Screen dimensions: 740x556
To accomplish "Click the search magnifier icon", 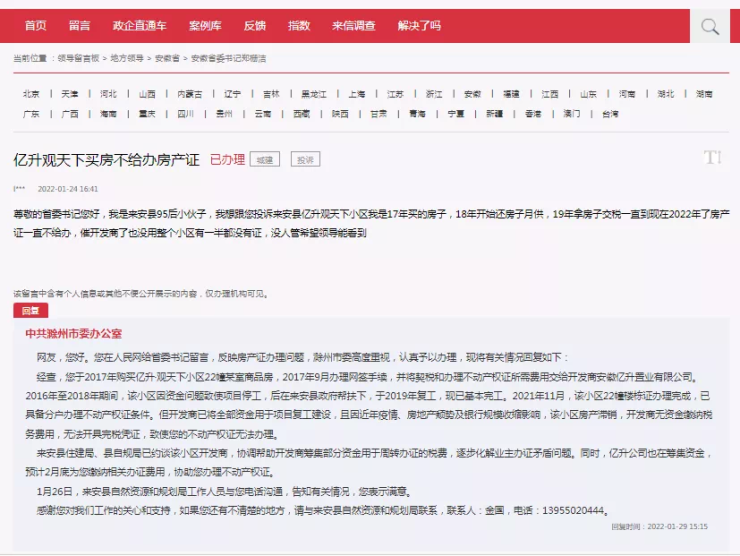I will point(709,26).
